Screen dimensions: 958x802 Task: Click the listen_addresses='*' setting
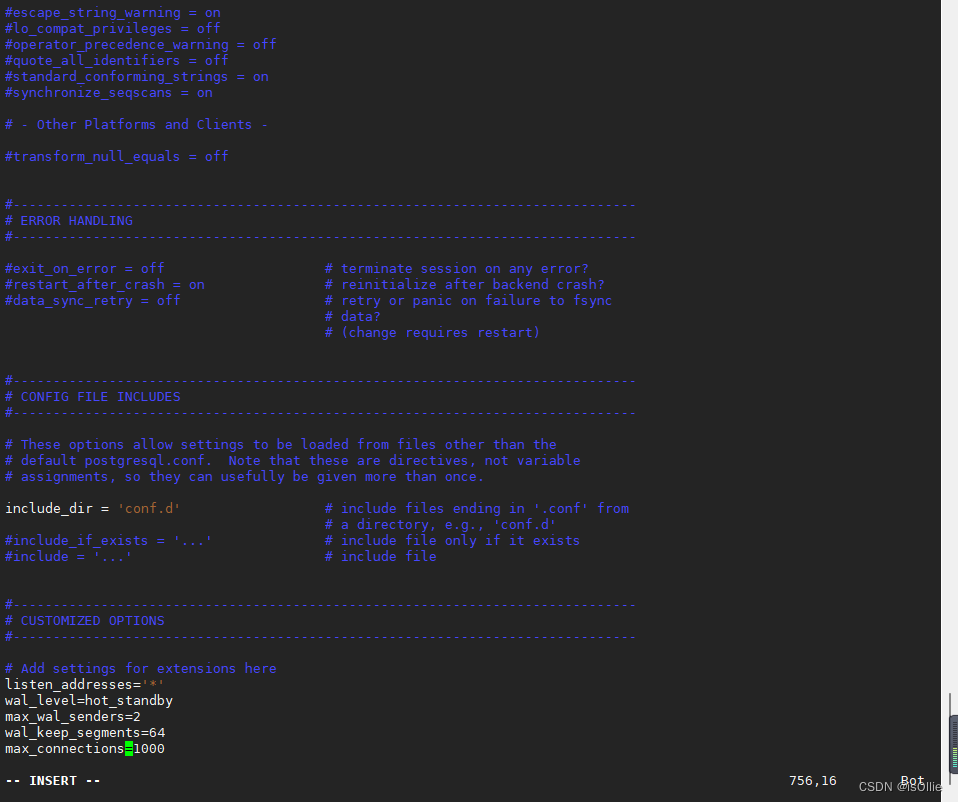[x=83, y=684]
